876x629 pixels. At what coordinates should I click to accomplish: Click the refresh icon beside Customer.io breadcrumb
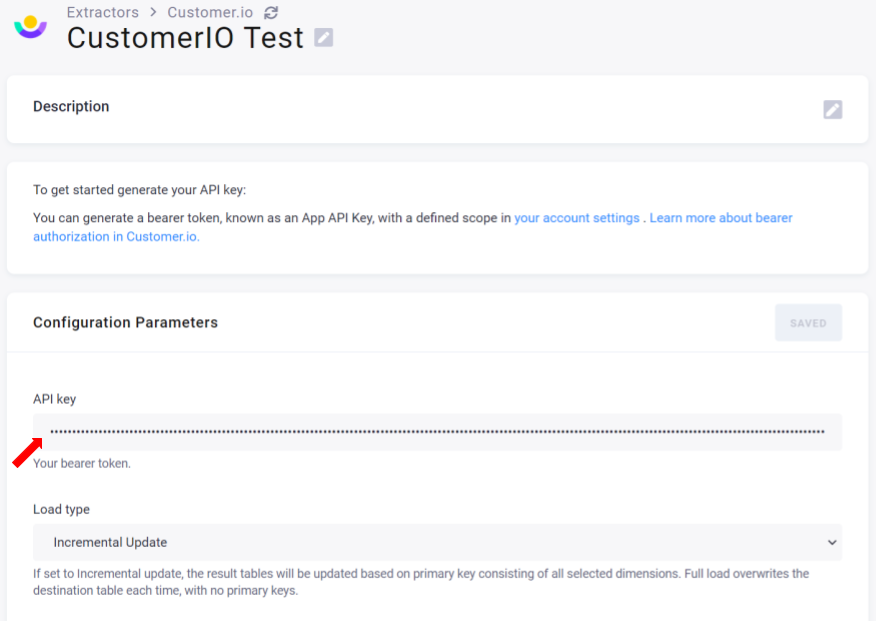coord(271,12)
